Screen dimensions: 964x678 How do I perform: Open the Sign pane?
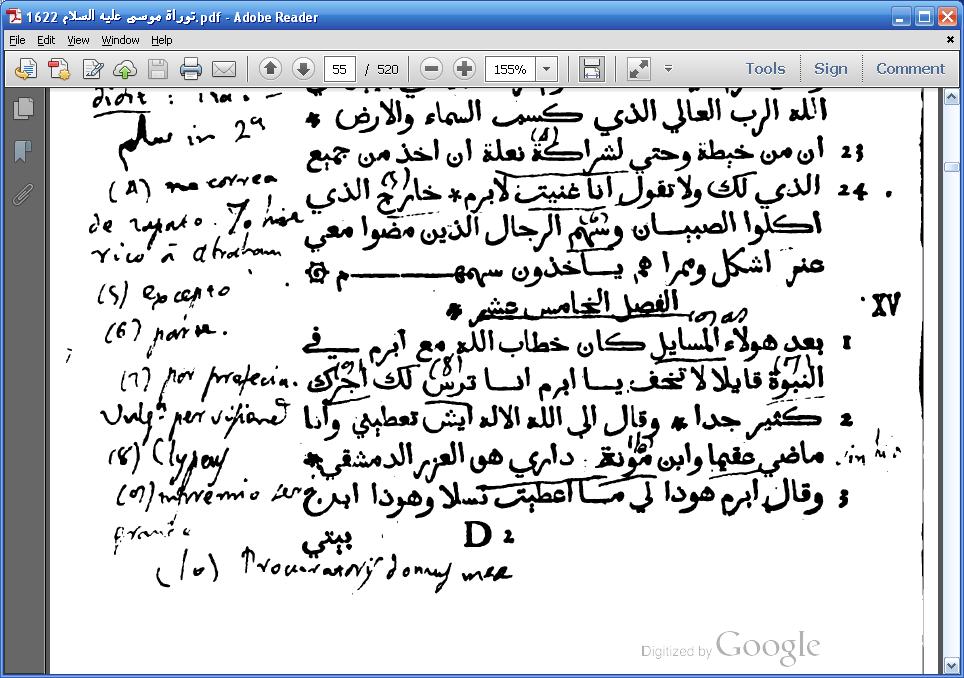pos(830,69)
